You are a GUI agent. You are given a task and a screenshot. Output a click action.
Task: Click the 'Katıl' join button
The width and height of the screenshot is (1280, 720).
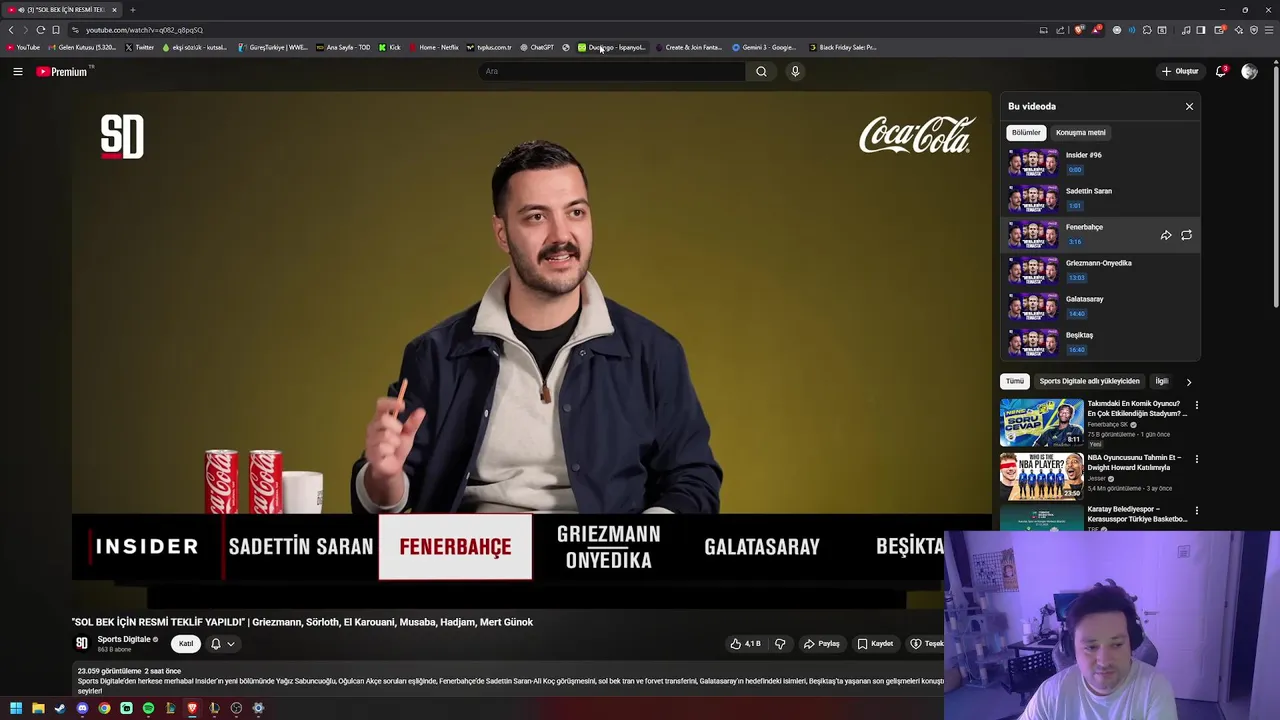186,644
